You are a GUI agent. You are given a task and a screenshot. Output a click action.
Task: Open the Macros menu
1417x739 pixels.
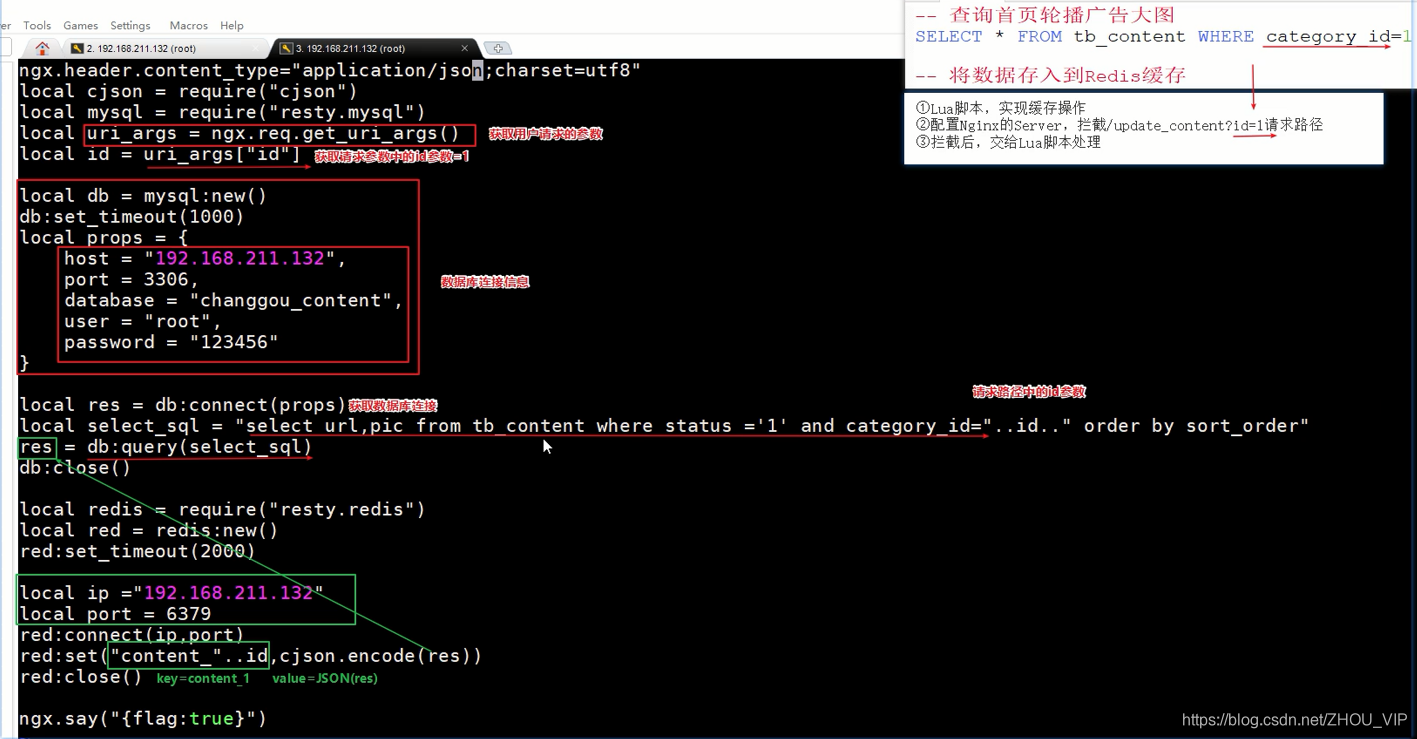pyautogui.click(x=188, y=25)
